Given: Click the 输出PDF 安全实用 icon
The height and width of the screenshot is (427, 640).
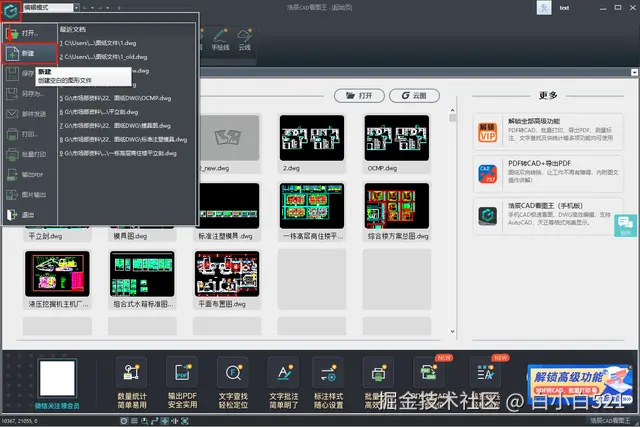Looking at the screenshot, I should (182, 373).
